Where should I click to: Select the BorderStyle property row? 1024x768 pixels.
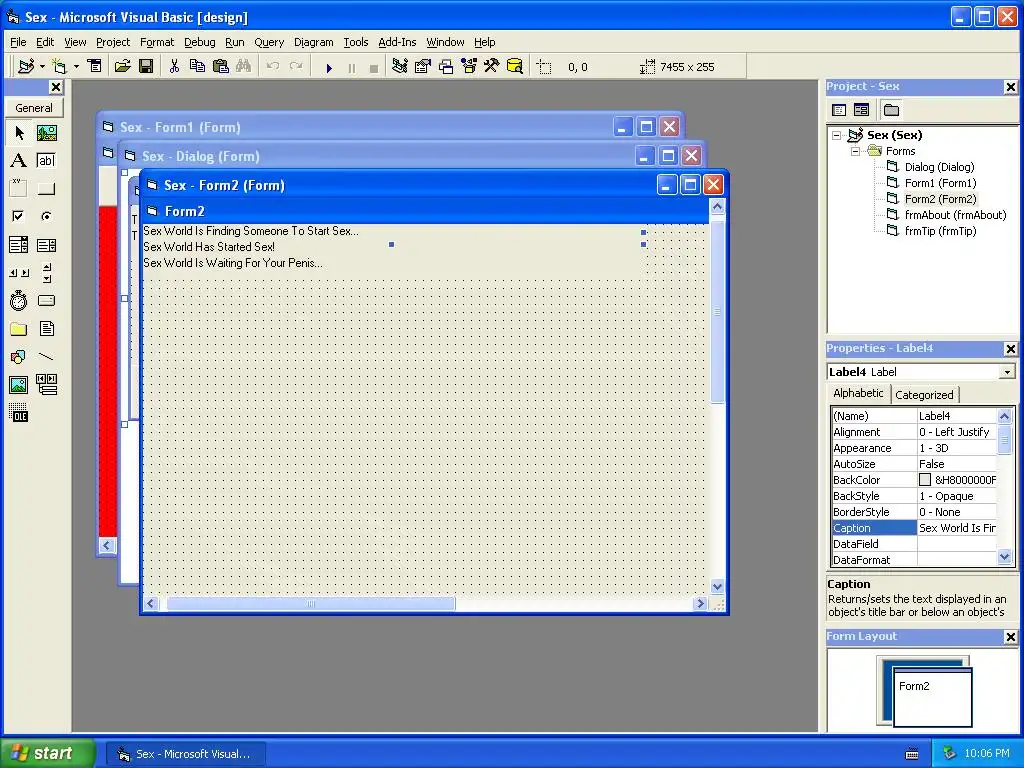914,512
